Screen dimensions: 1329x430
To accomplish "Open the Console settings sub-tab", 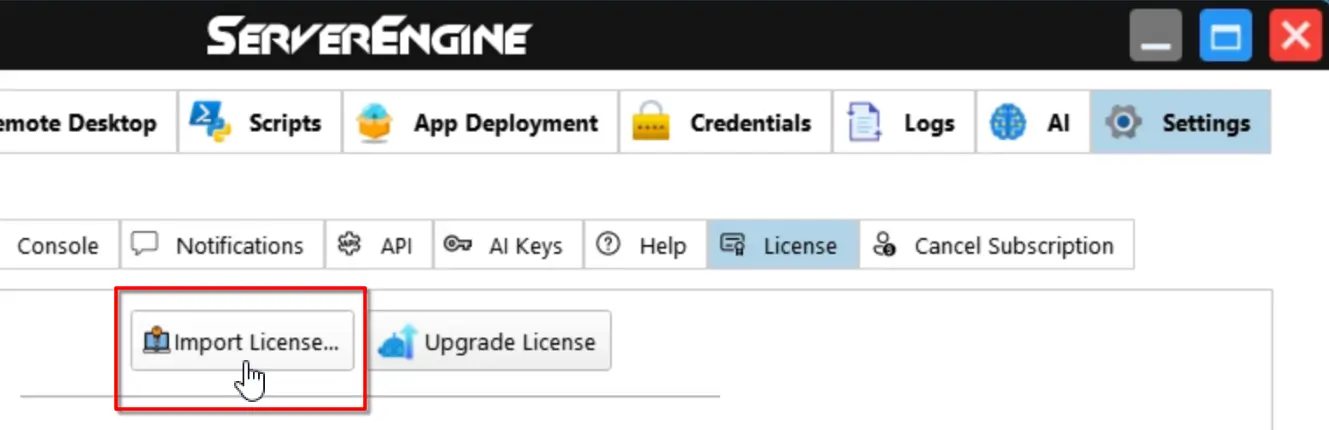I will point(58,246).
